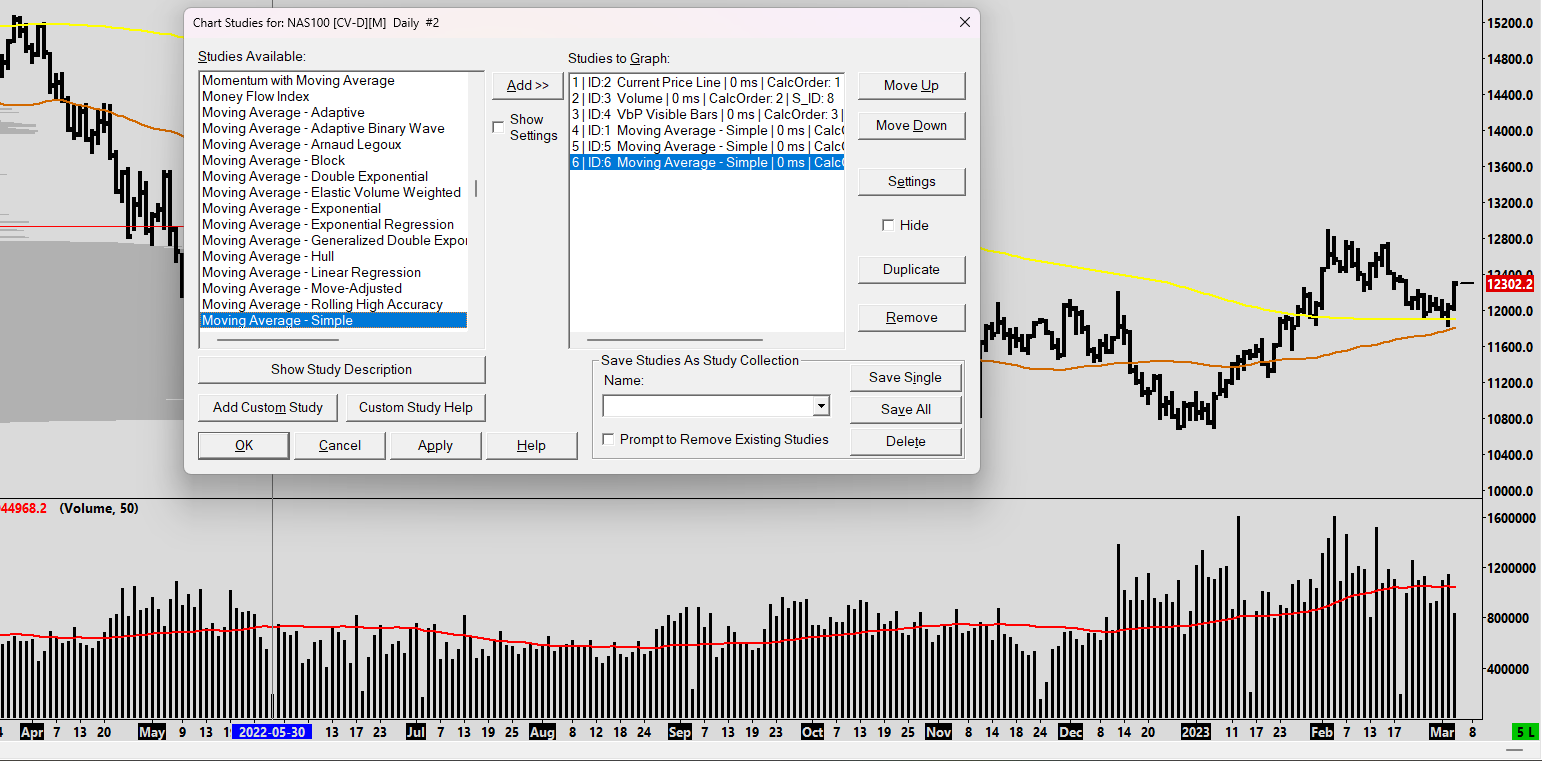The width and height of the screenshot is (1542, 761).
Task: Enable the Show Settings checkbox
Action: point(498,127)
